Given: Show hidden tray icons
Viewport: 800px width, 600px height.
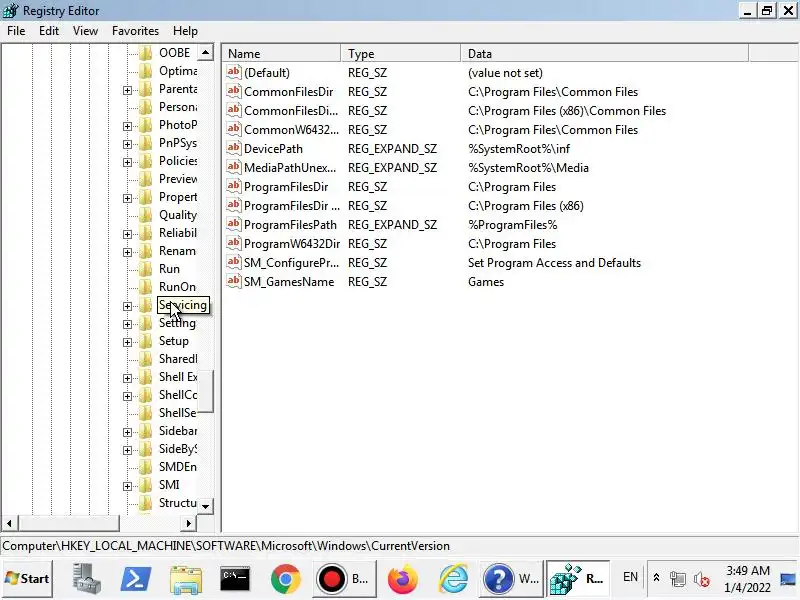Looking at the screenshot, I should [657, 578].
